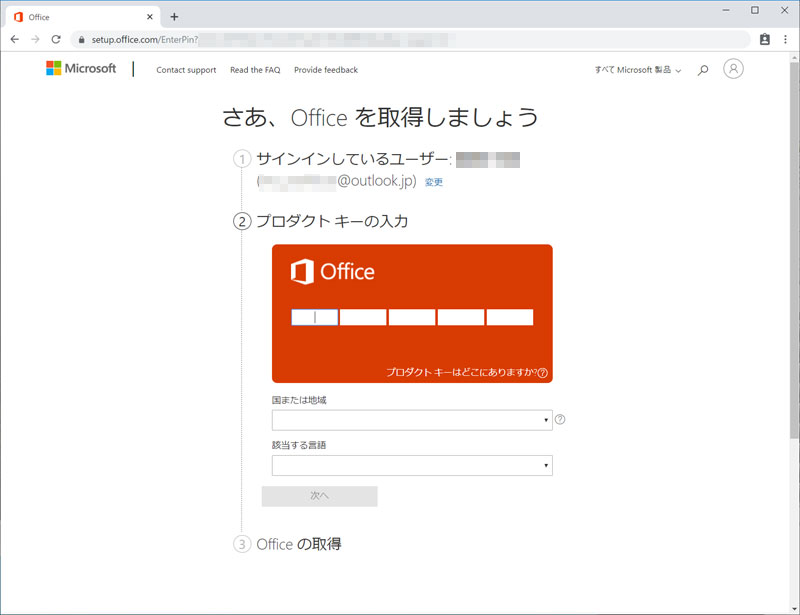The image size is (800, 615).
Task: Focus the third product key field
Action: click(412, 317)
